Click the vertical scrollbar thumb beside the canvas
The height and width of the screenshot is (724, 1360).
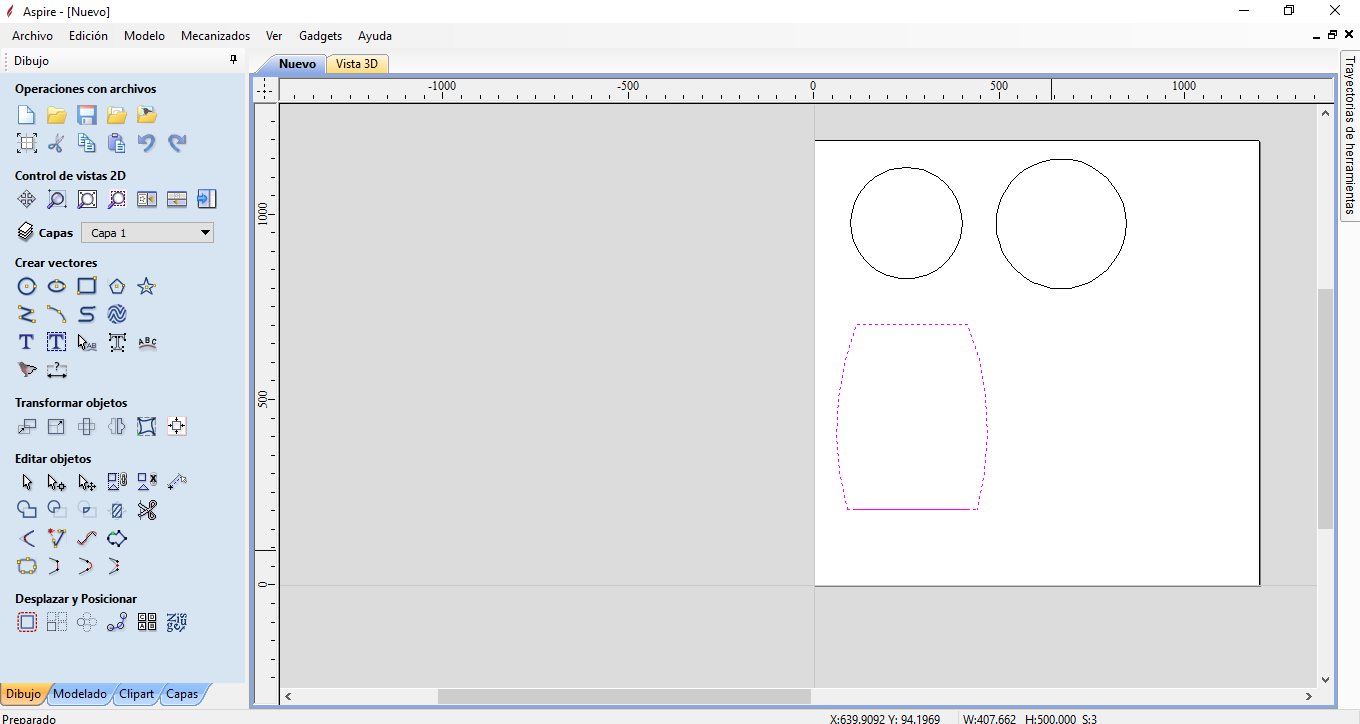click(x=1325, y=409)
